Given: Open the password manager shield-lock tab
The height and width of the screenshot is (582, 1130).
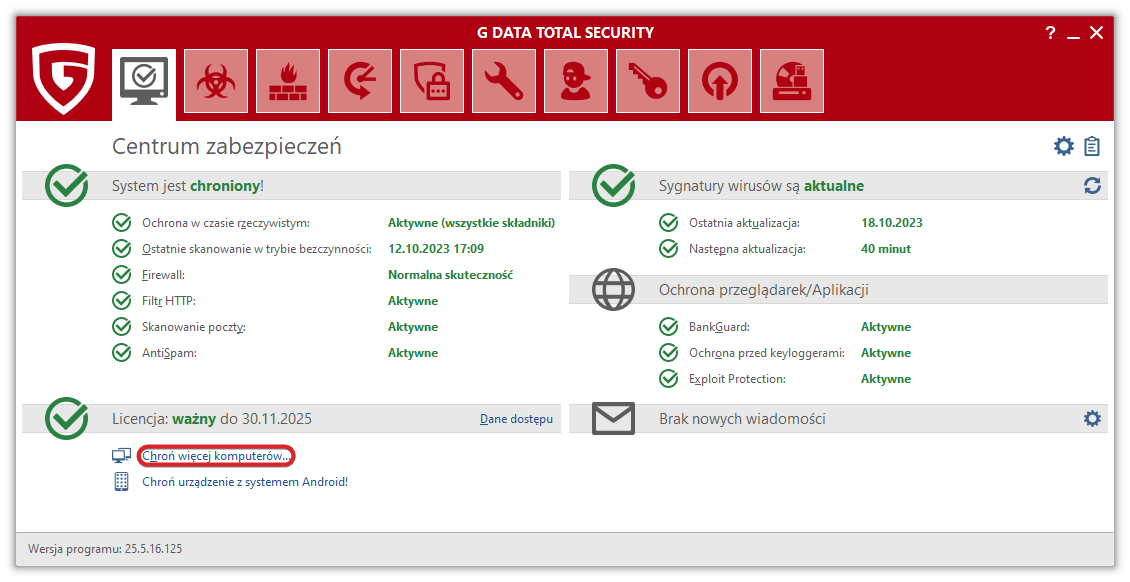Looking at the screenshot, I should (x=432, y=81).
